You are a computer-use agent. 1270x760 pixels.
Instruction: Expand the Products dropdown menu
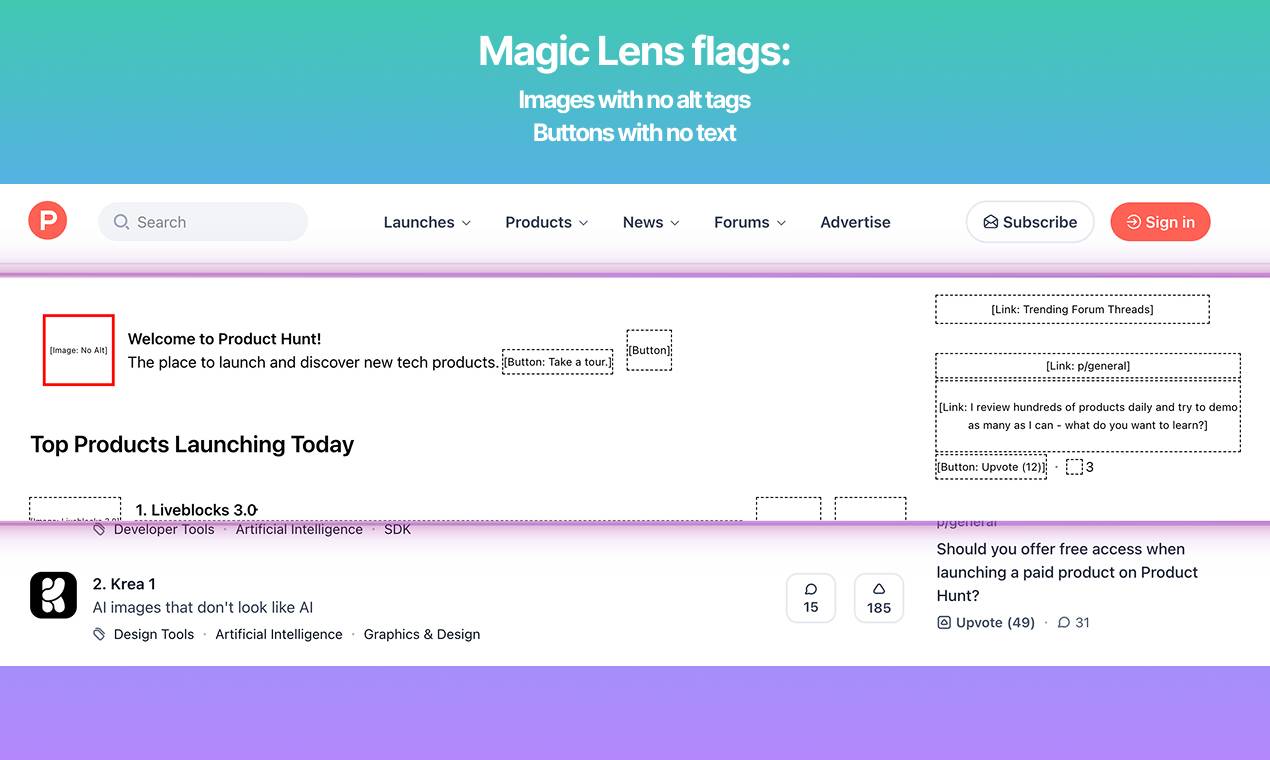pyautogui.click(x=546, y=222)
